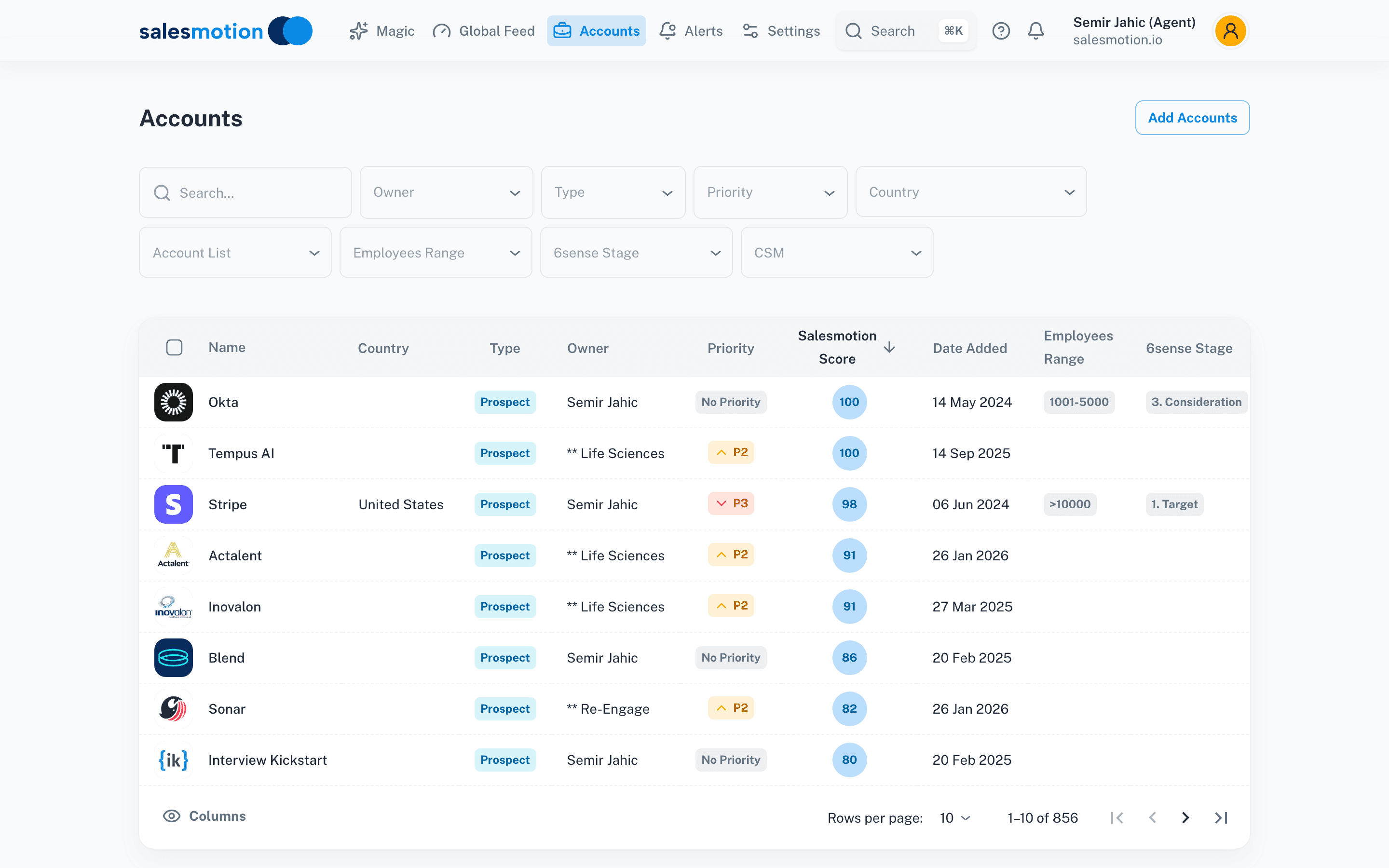1389x868 pixels.
Task: Click the Stripe logo icon
Action: [173, 504]
